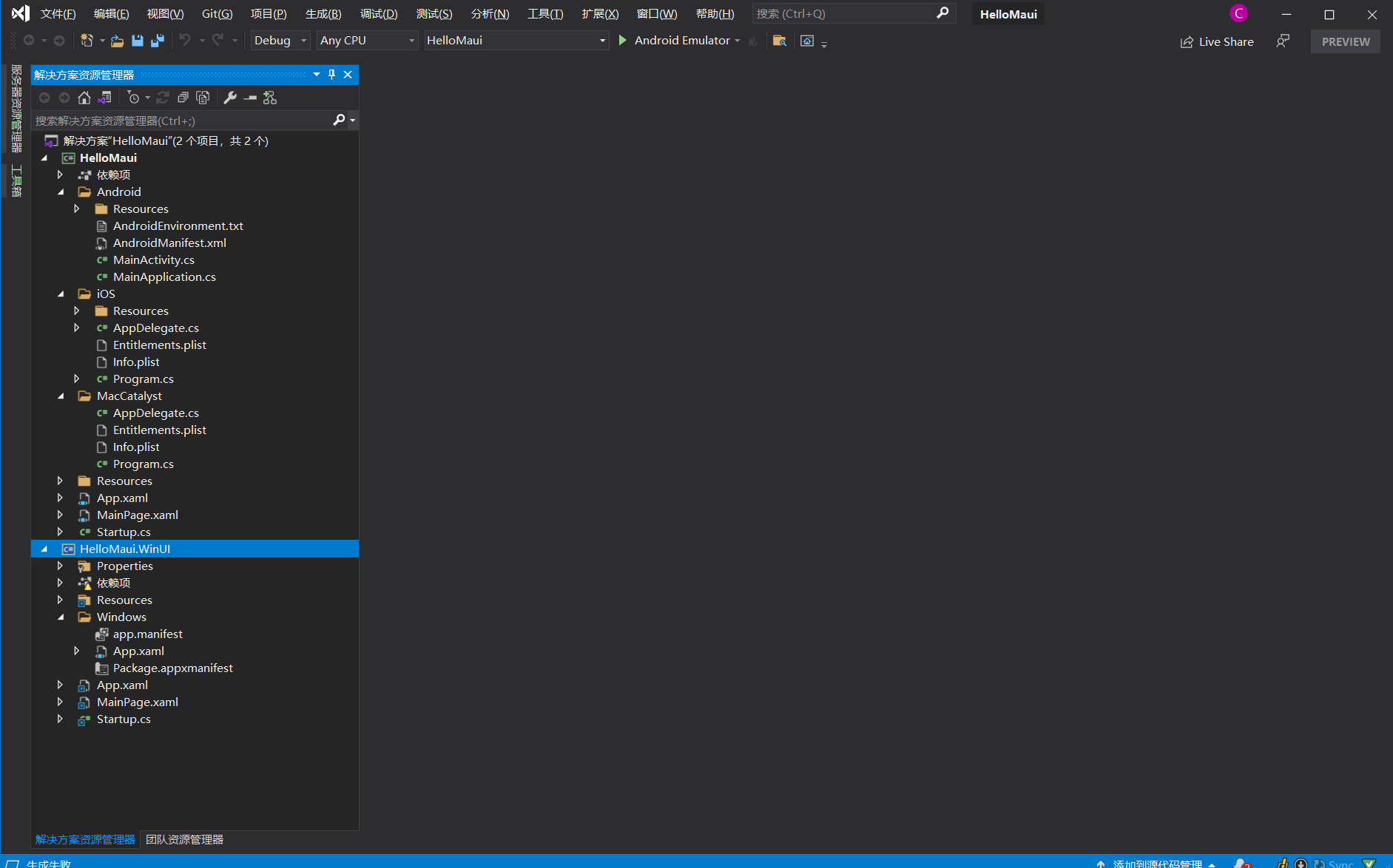Image resolution: width=1393 pixels, height=868 pixels.
Task: Collapse the MacCatalyst folder
Action: 61,396
